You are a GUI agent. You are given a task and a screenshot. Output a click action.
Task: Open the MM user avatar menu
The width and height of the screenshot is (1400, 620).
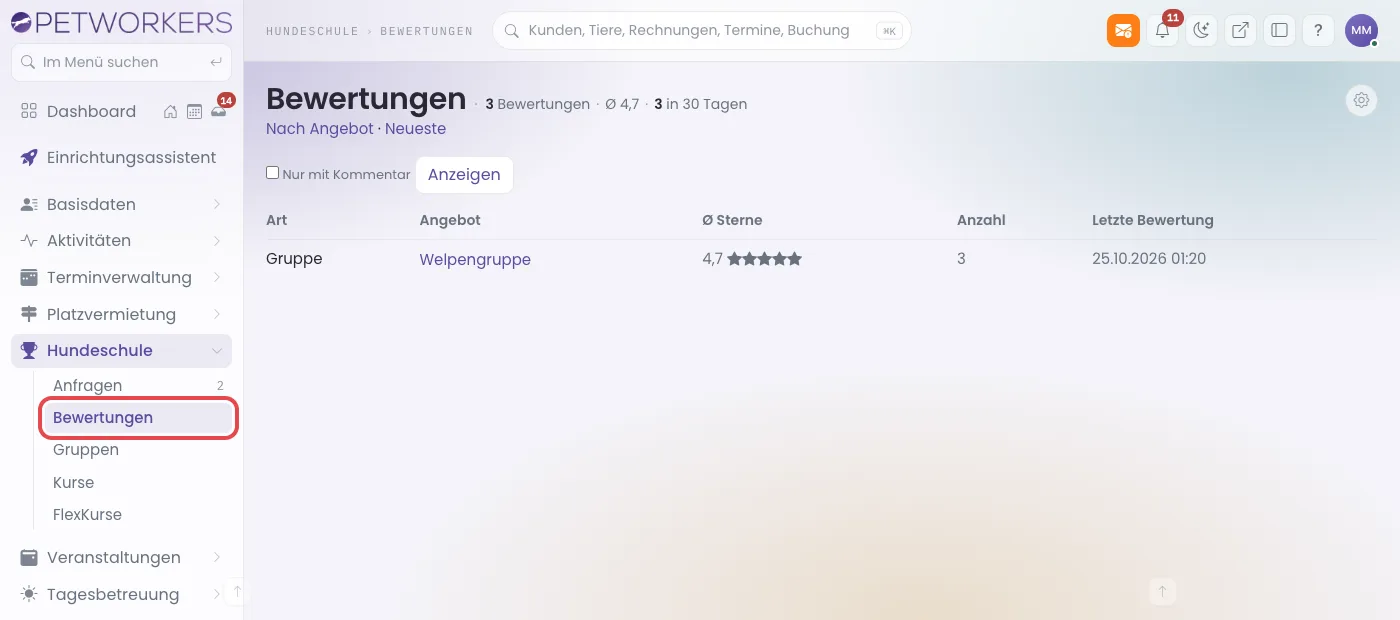(x=1361, y=30)
